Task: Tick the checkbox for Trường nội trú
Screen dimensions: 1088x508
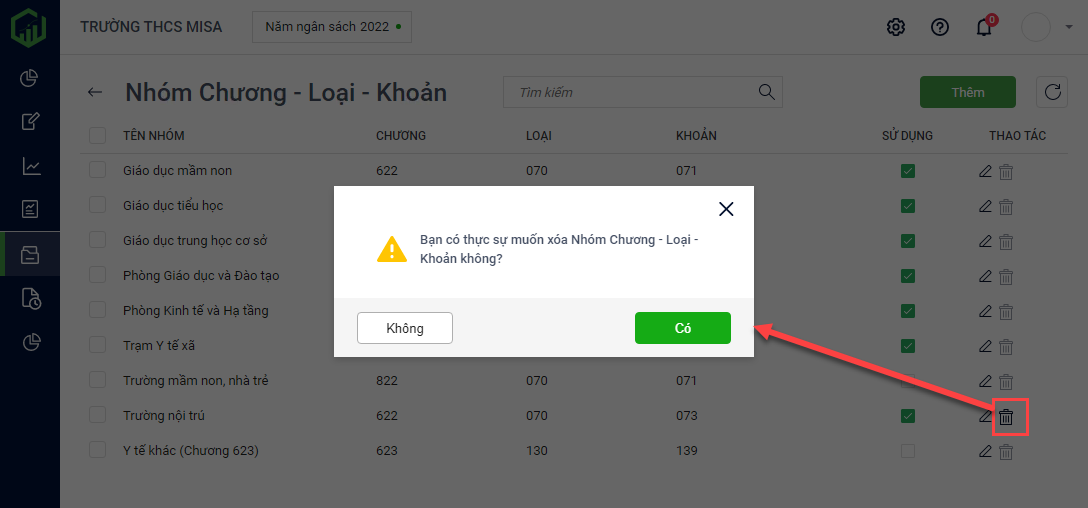Action: point(97,415)
